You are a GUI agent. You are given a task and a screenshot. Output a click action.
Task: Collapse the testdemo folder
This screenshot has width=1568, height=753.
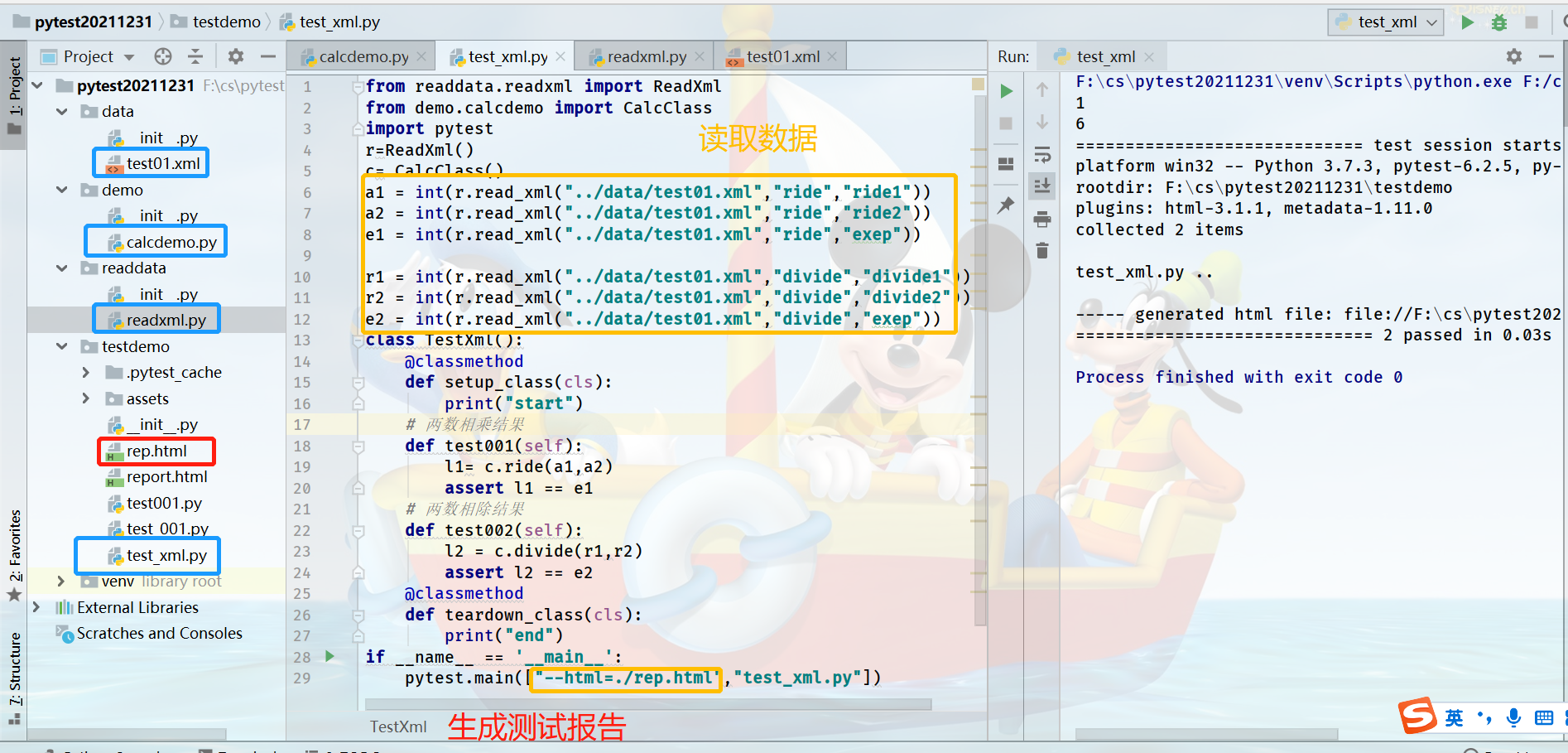click(62, 346)
